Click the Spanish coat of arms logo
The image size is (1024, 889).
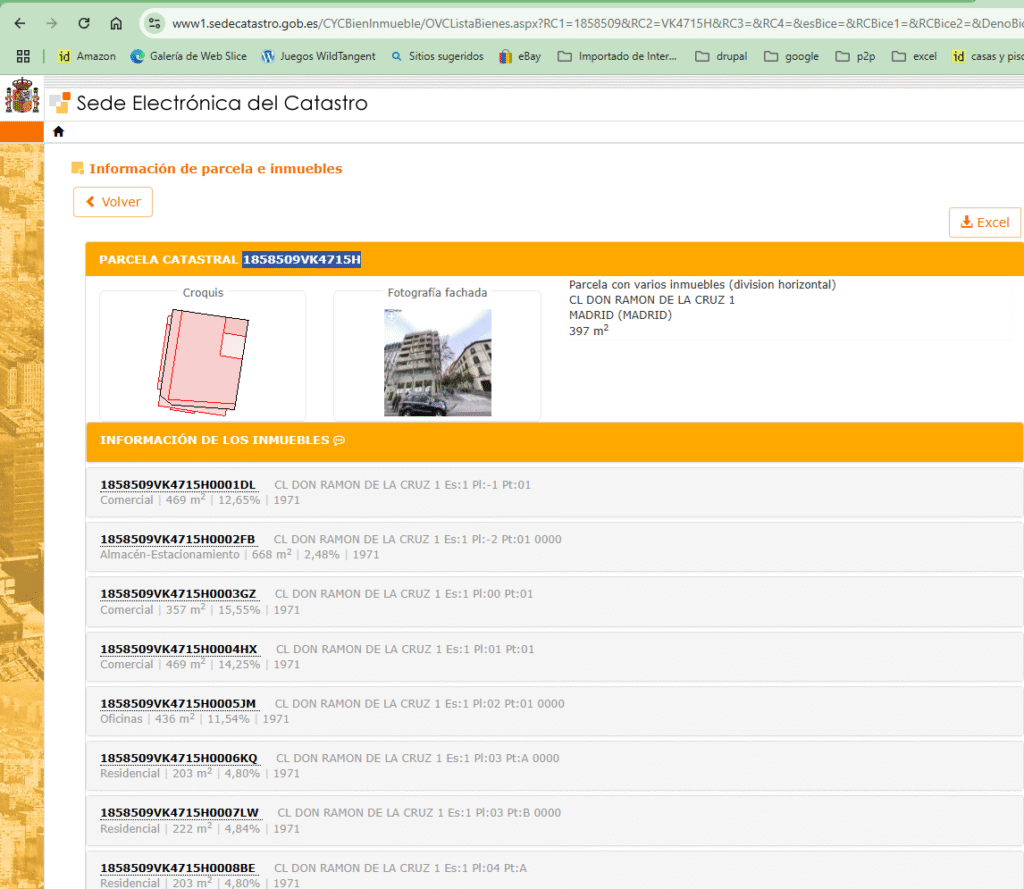(22, 100)
